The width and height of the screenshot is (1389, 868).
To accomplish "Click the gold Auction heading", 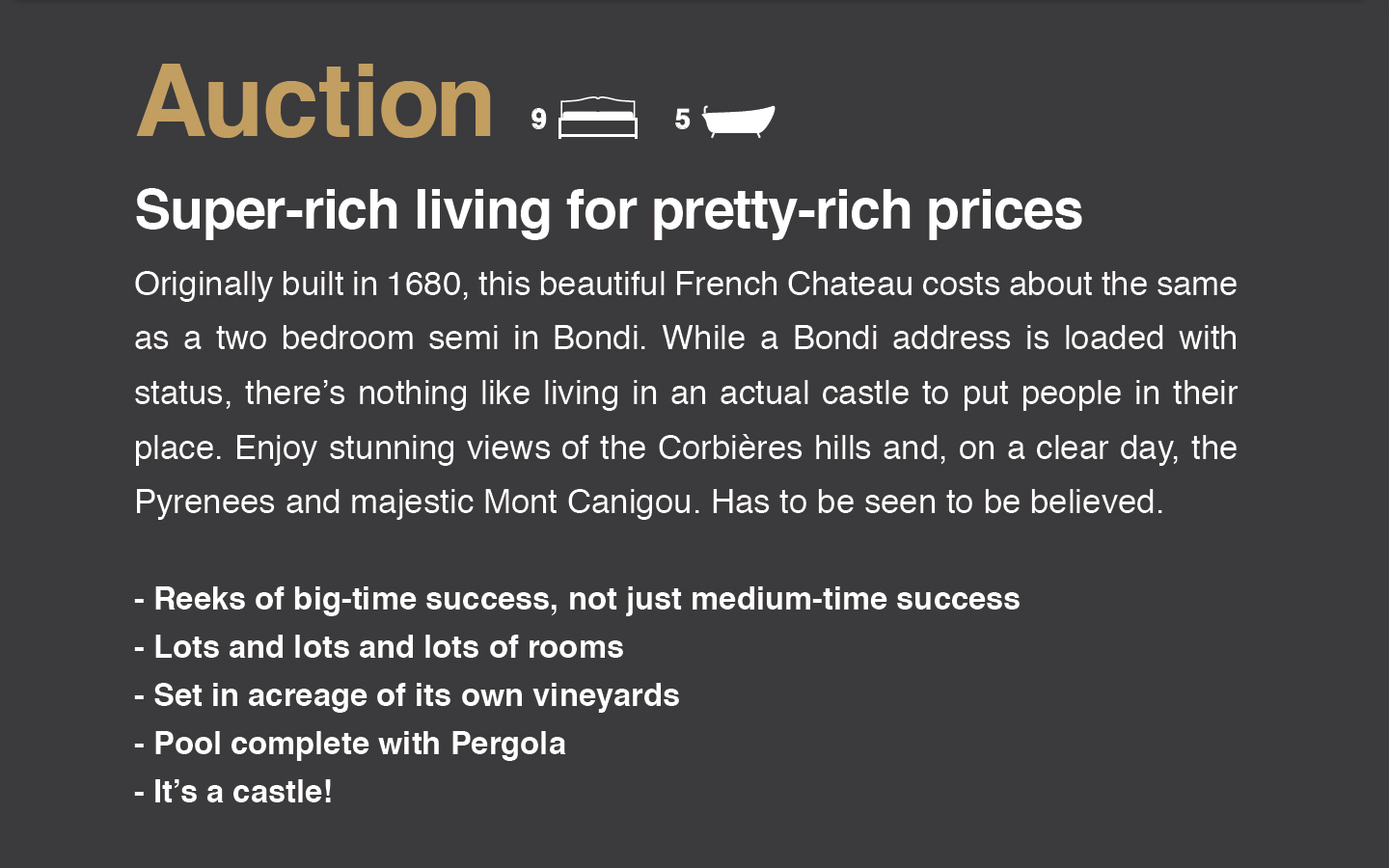I will pos(314,101).
